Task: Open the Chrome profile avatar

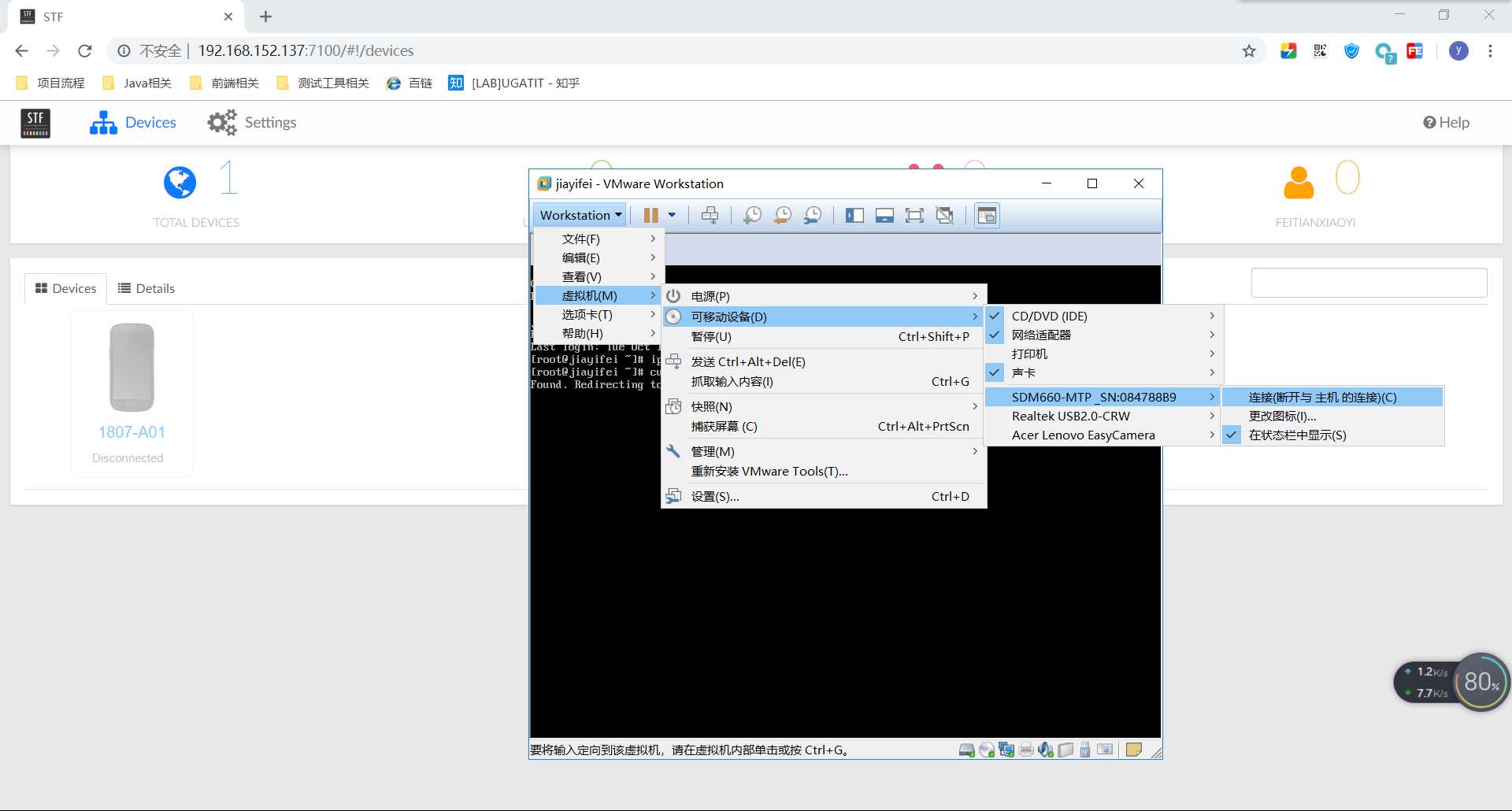Action: pos(1458,51)
